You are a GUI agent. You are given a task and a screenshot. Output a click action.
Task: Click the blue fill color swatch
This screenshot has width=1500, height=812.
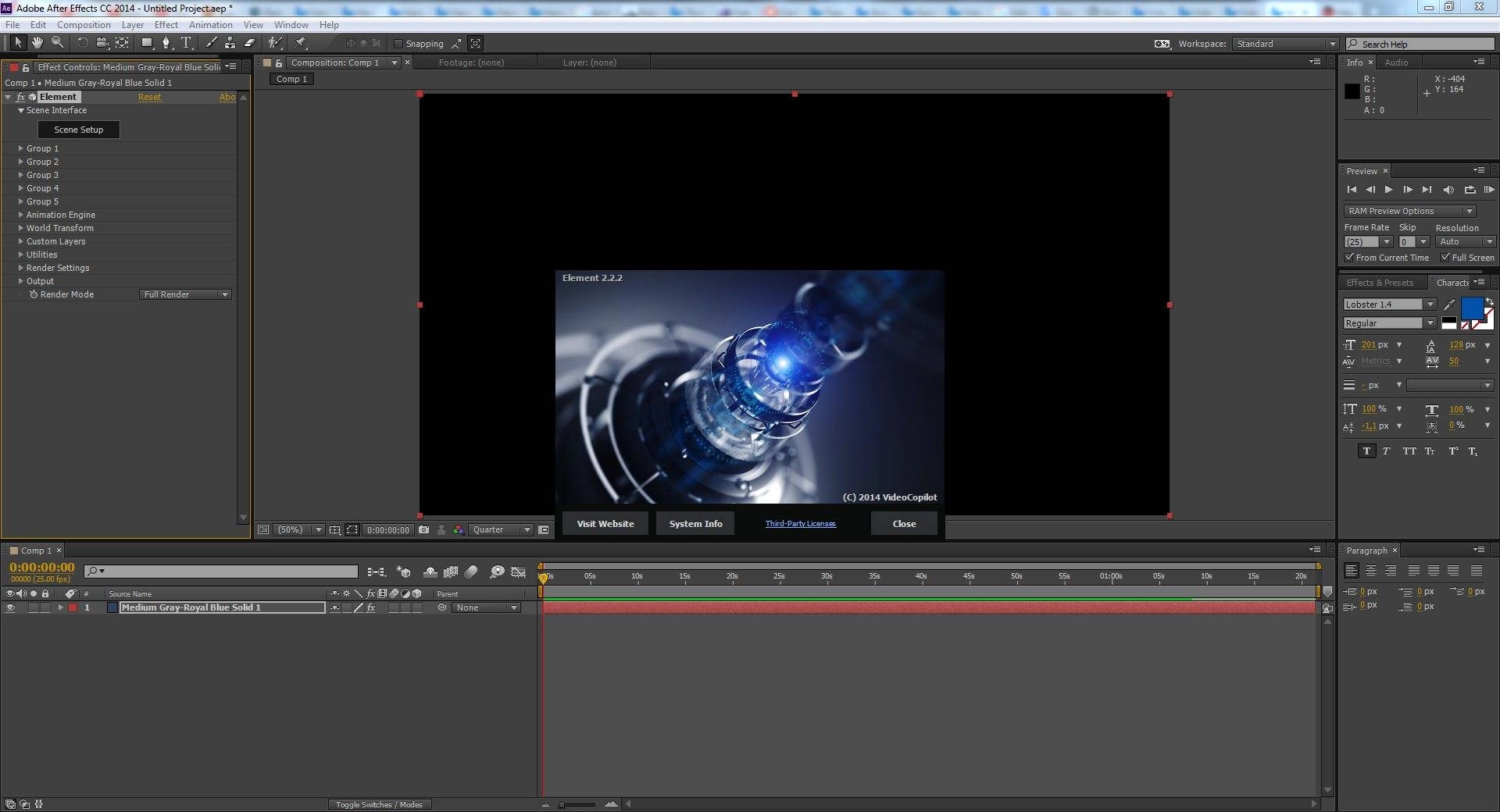1472,308
